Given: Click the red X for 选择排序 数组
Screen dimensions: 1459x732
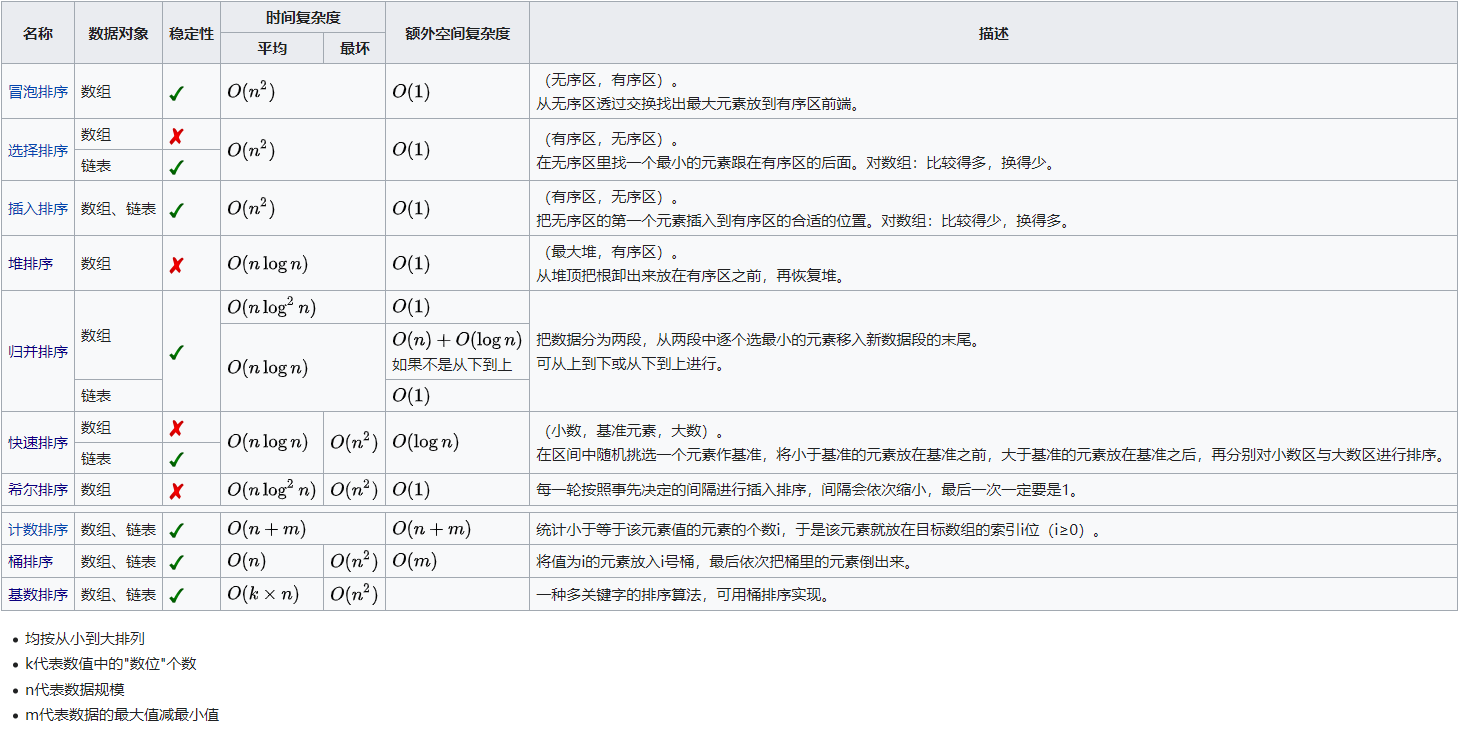Looking at the screenshot, I should pyautogui.click(x=176, y=136).
